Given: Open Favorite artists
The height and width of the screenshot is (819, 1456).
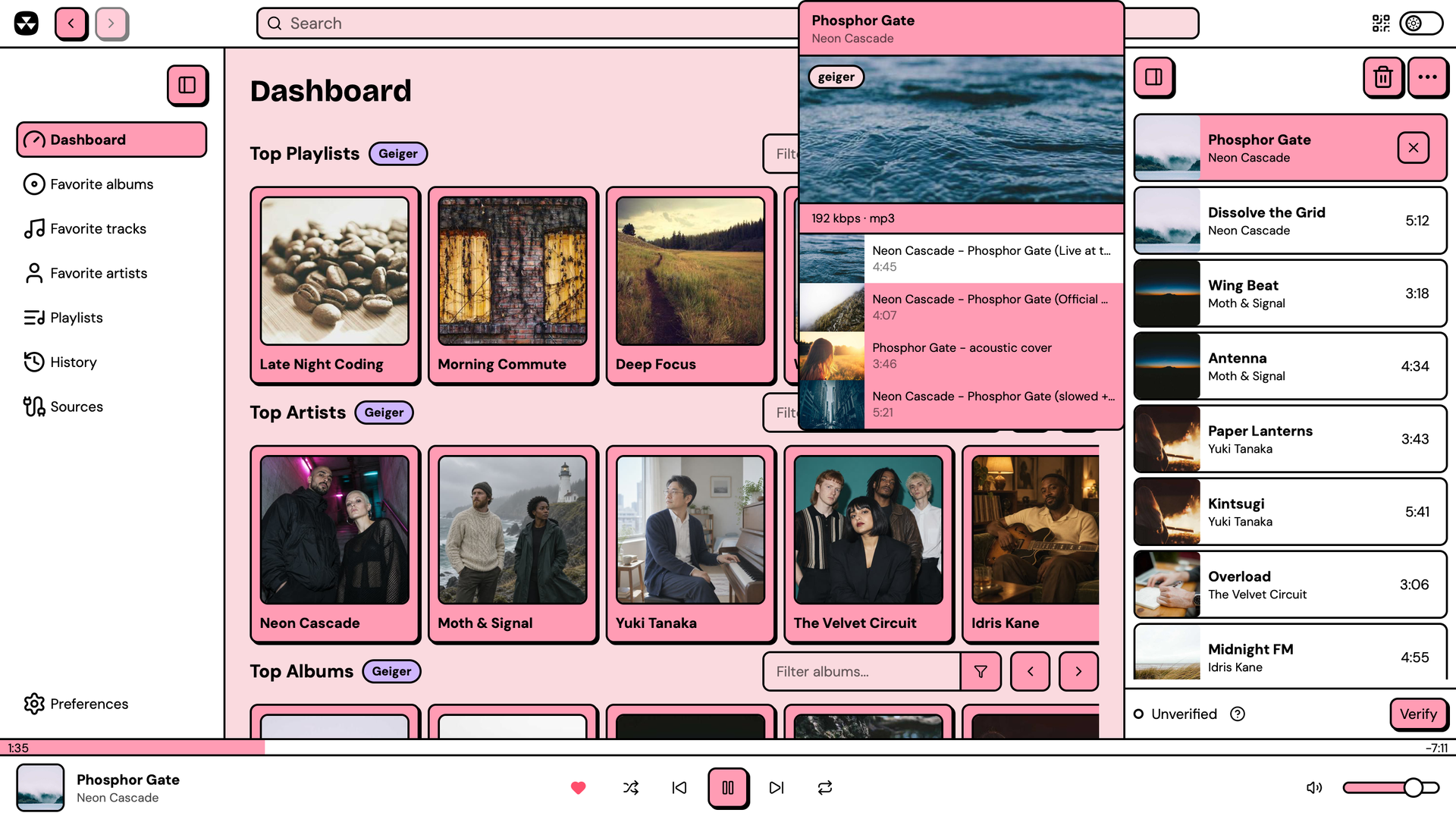Looking at the screenshot, I should [x=111, y=273].
